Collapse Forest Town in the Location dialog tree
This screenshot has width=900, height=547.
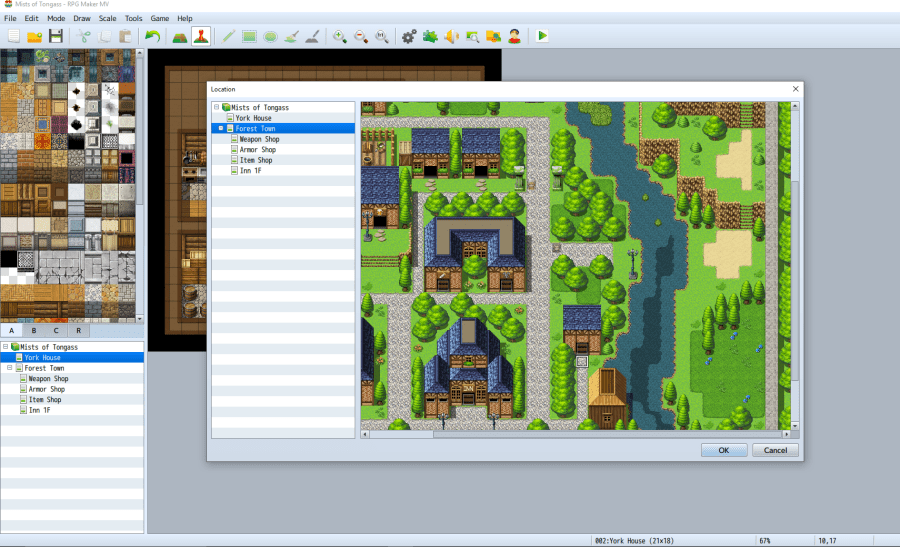221,129
